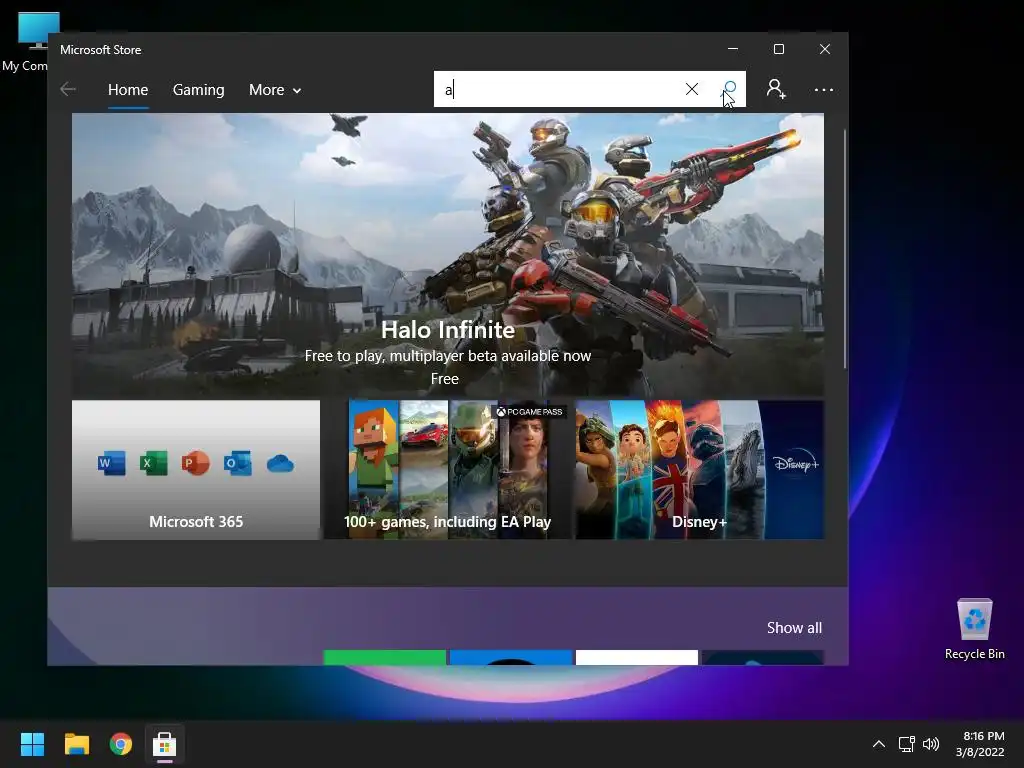The image size is (1024, 768).
Task: Click the Word icon in Microsoft 365 tile
Action: (x=112, y=464)
